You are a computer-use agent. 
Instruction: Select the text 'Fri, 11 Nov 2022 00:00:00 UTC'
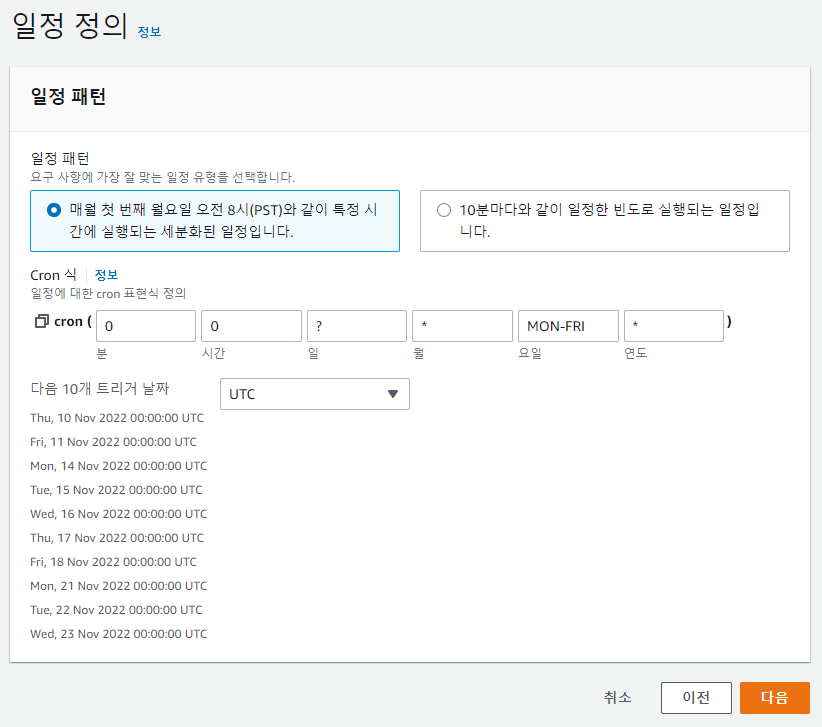click(x=113, y=442)
